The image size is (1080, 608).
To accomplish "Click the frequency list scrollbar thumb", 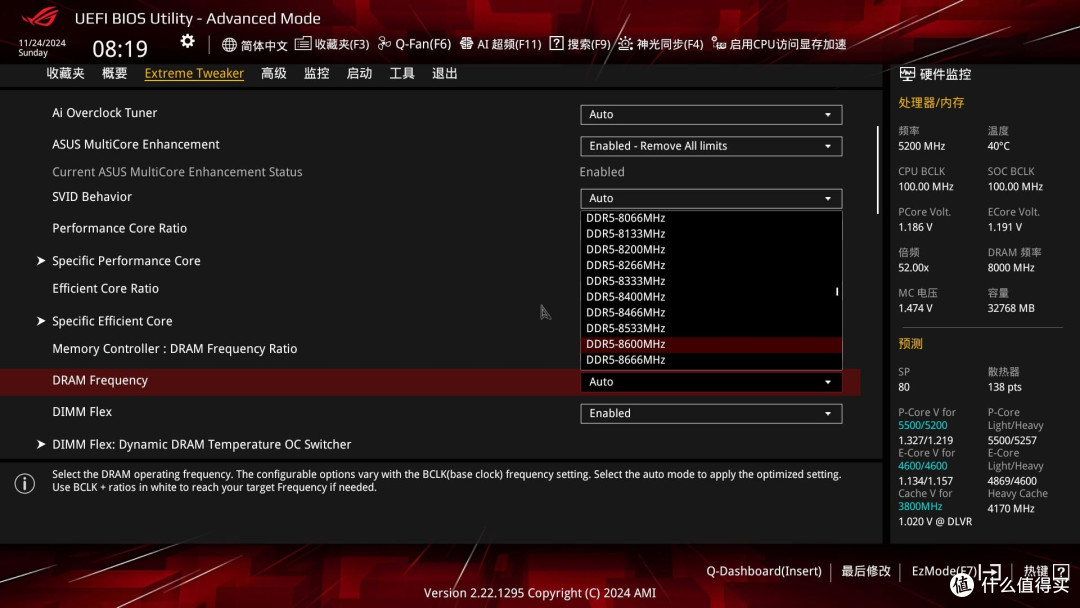I will (x=837, y=292).
